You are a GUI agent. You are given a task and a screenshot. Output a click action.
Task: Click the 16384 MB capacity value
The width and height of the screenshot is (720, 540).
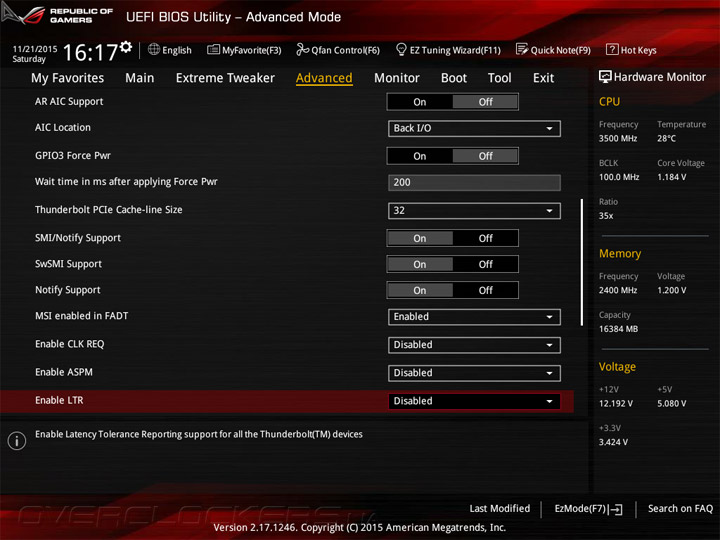click(618, 329)
